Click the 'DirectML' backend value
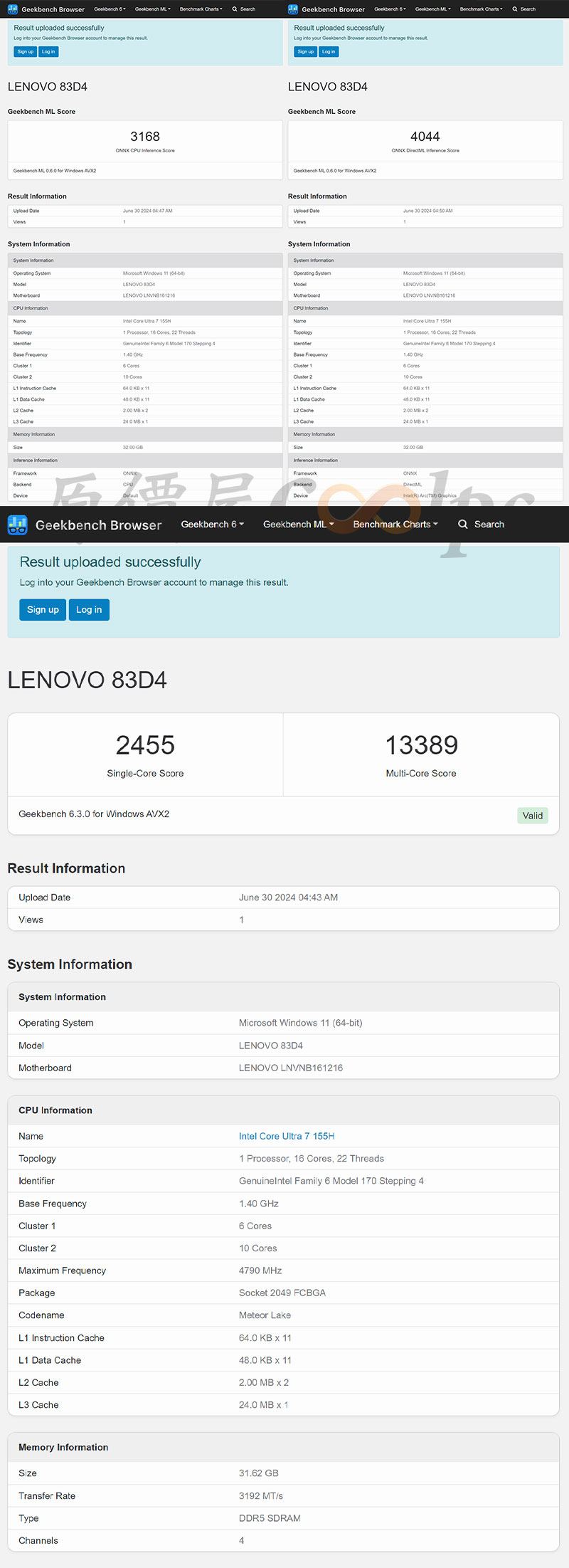The image size is (569, 1568). click(x=413, y=485)
